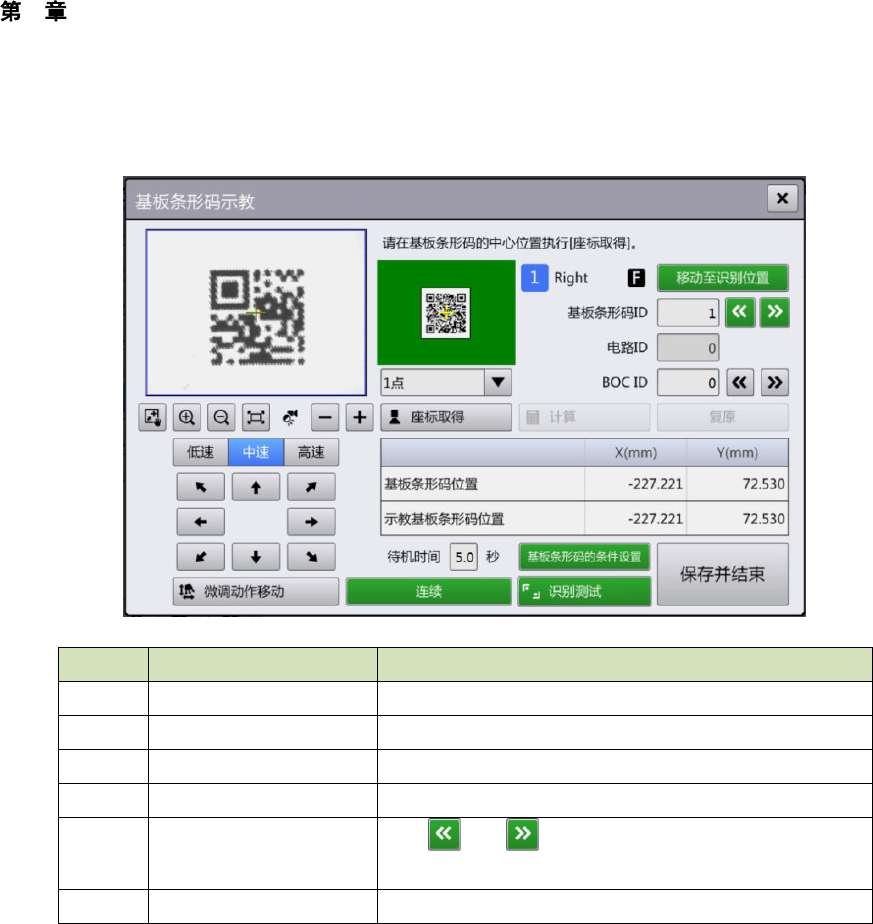Click the 基板条形码ID input field
The width and height of the screenshot is (873, 924).
coord(688,312)
